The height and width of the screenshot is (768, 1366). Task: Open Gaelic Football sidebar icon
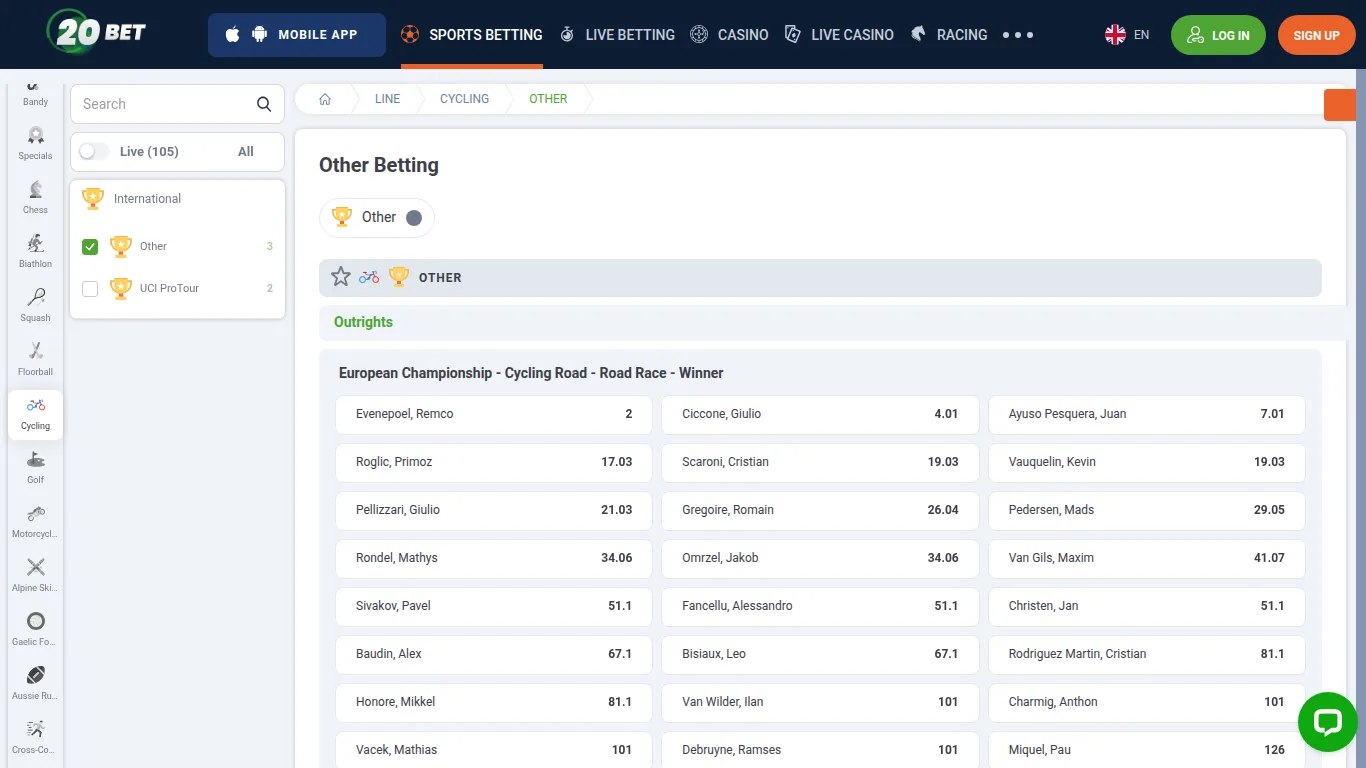click(x=35, y=629)
